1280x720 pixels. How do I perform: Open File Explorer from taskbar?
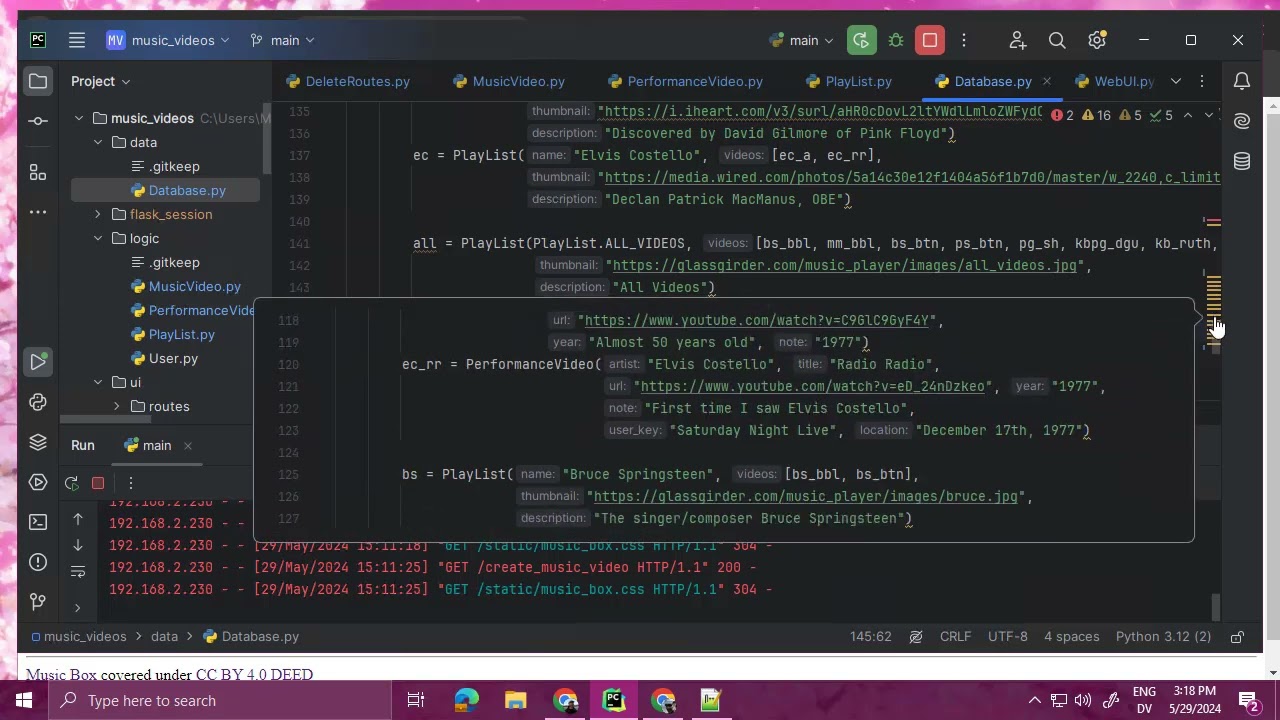[x=516, y=700]
